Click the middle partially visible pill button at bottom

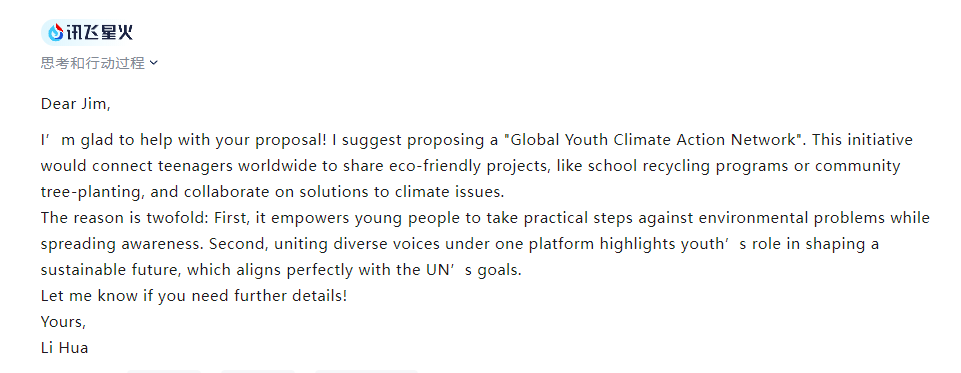(x=257, y=371)
